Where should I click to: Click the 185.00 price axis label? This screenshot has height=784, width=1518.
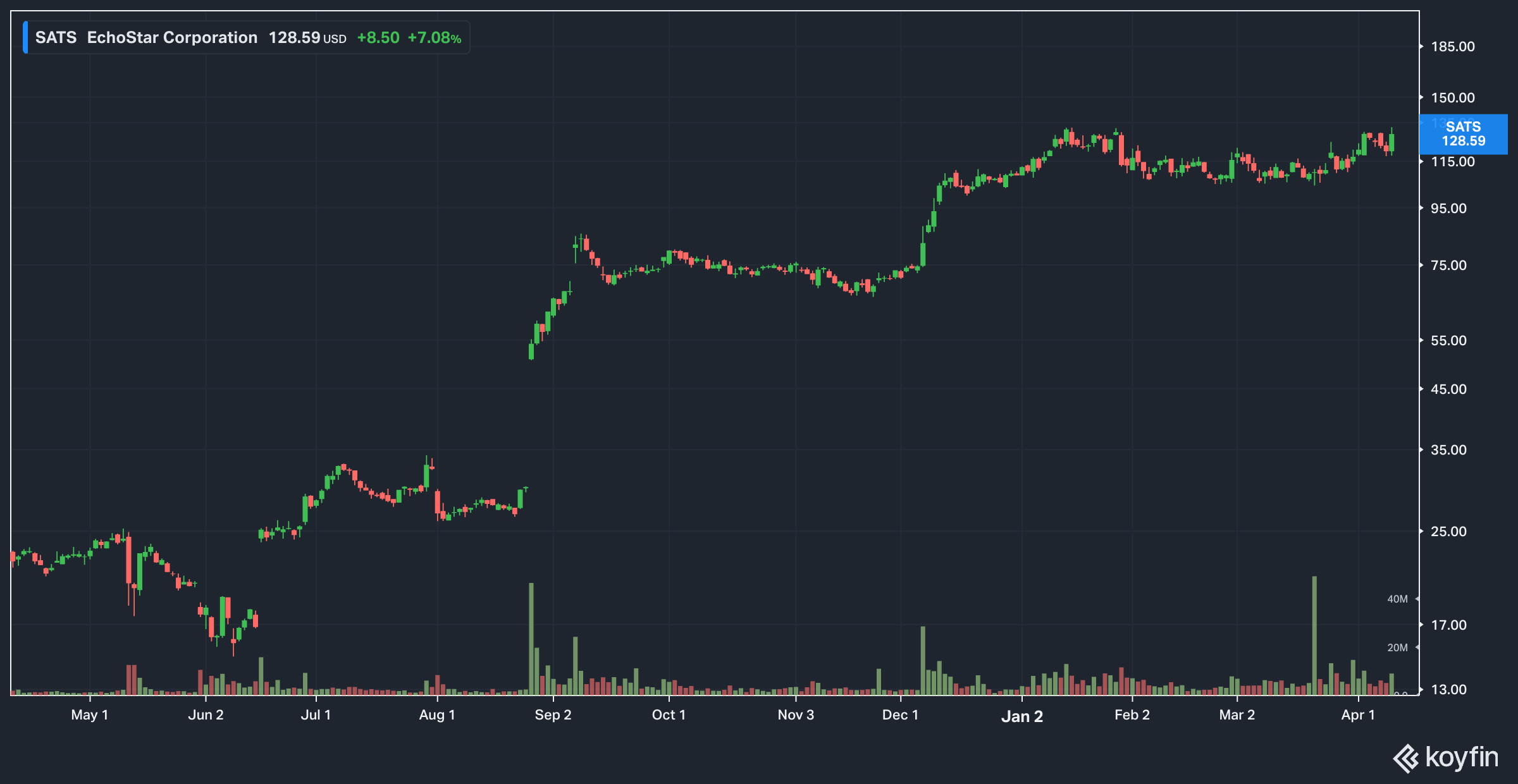(x=1452, y=47)
